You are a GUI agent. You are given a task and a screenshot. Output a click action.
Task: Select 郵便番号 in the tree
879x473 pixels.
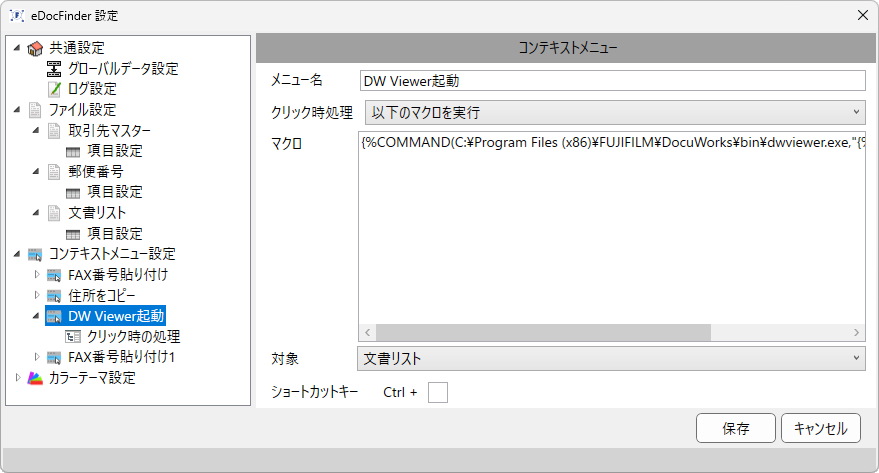point(96,171)
